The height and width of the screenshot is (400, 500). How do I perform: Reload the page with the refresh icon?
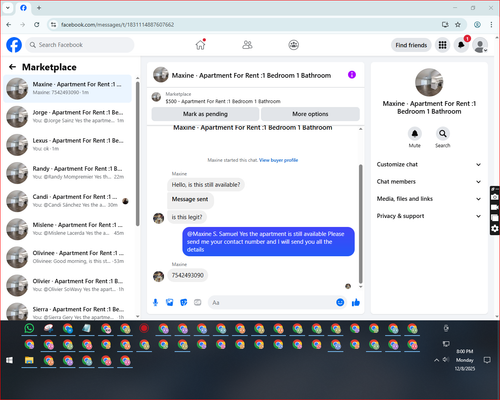click(x=37, y=25)
